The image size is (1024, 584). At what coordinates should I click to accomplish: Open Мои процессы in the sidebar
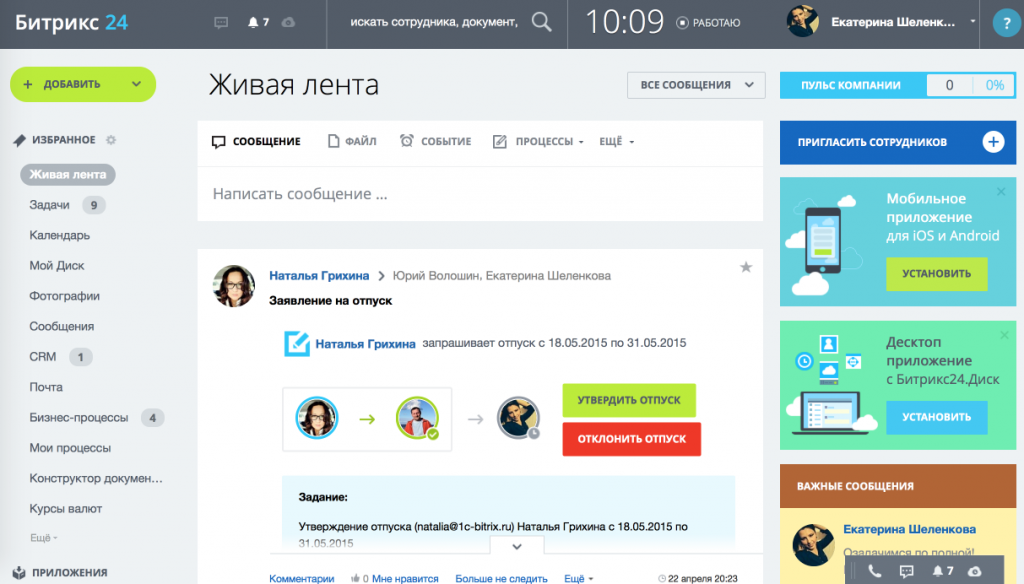tap(70, 448)
